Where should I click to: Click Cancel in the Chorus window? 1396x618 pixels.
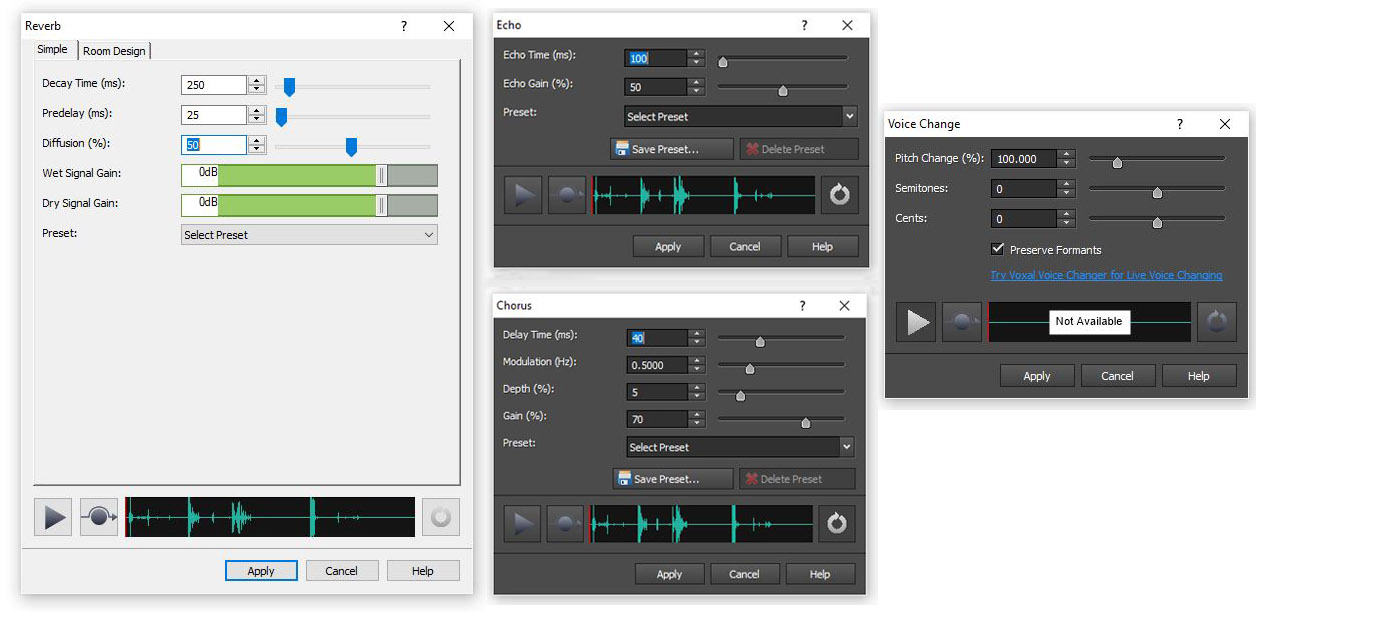coord(744,574)
